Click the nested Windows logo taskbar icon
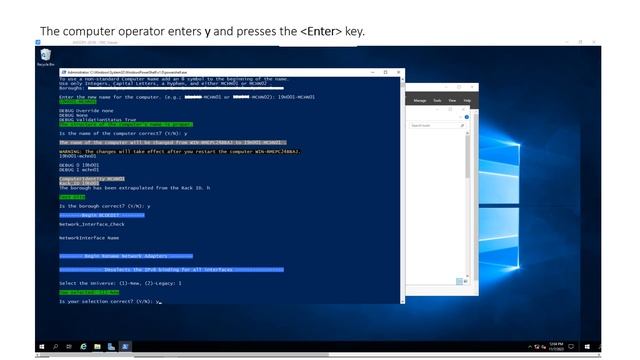Viewport: 640px width, 360px height. tap(587, 347)
